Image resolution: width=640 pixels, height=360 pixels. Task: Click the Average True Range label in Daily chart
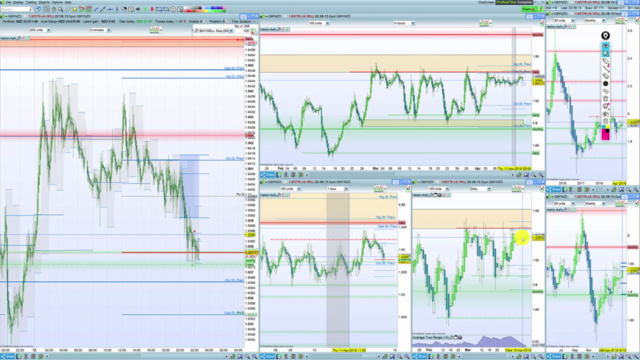click(x=432, y=337)
